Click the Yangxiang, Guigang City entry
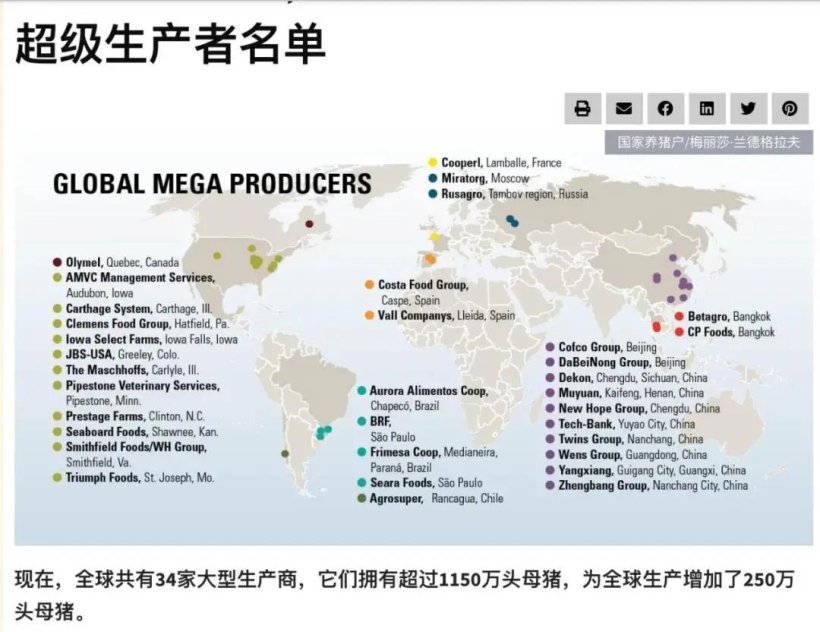Screen dimensions: 820x632 [x=646, y=470]
